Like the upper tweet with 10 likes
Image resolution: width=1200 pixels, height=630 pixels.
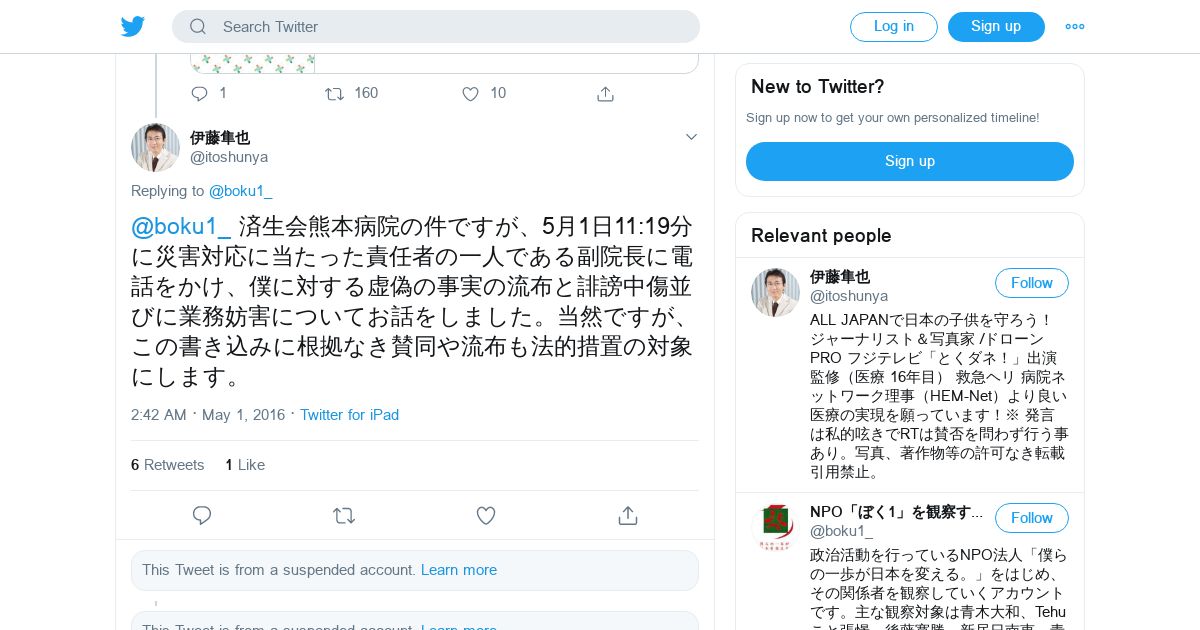coord(470,93)
